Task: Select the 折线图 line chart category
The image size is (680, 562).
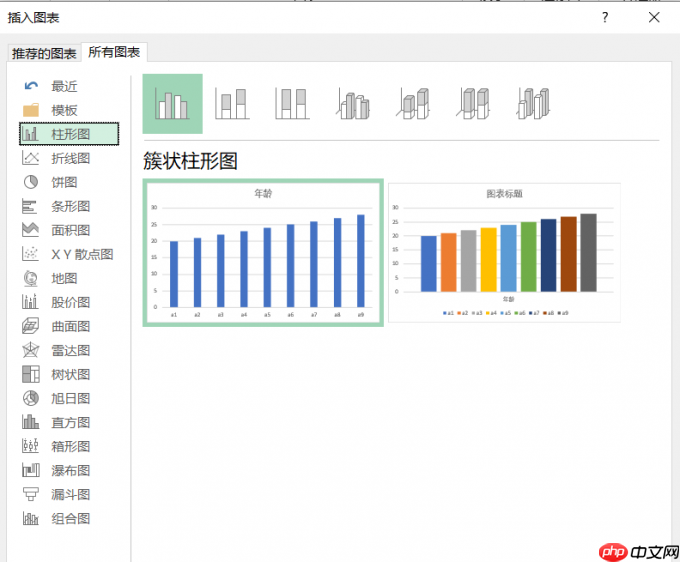Action: pyautogui.click(x=69, y=158)
